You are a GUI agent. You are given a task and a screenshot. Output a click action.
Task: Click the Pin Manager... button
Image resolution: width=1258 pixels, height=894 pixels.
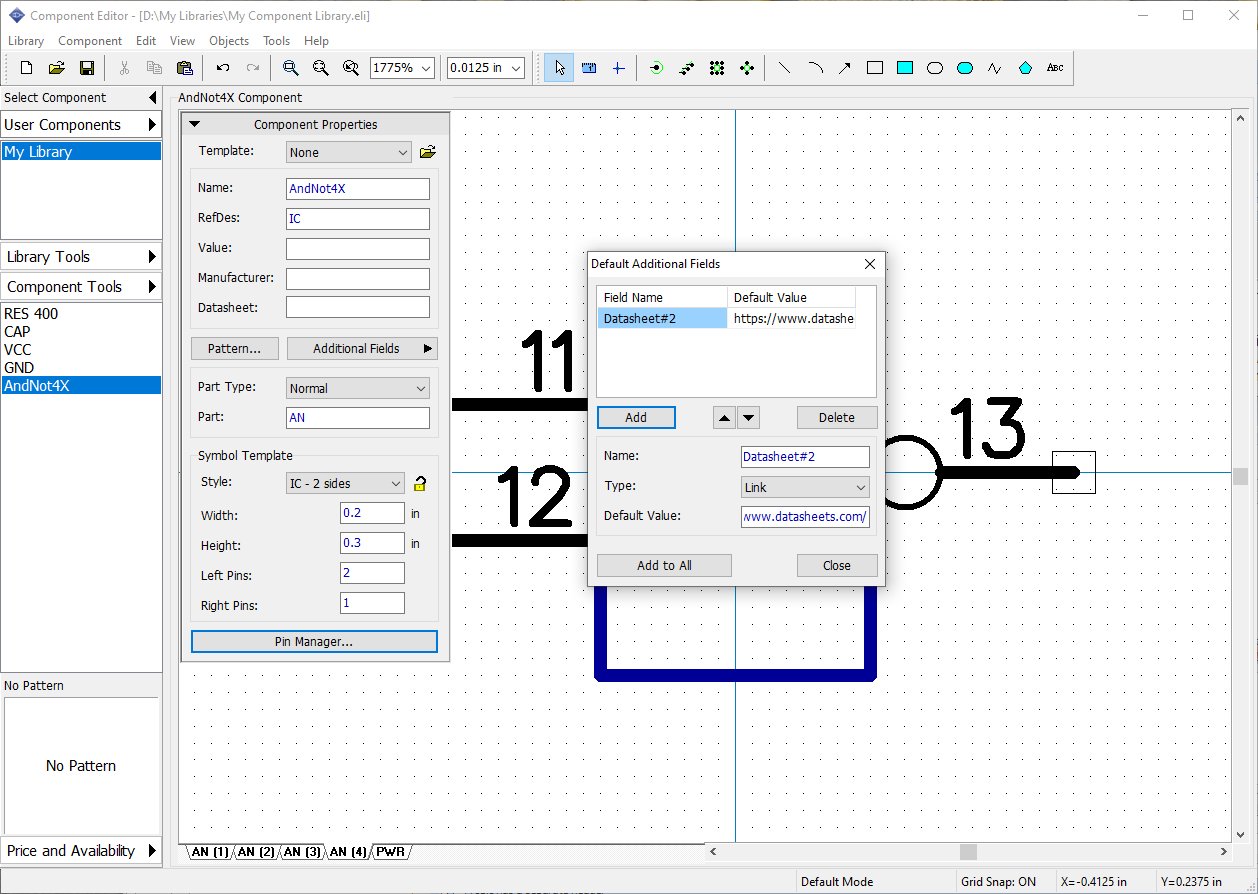(314, 641)
